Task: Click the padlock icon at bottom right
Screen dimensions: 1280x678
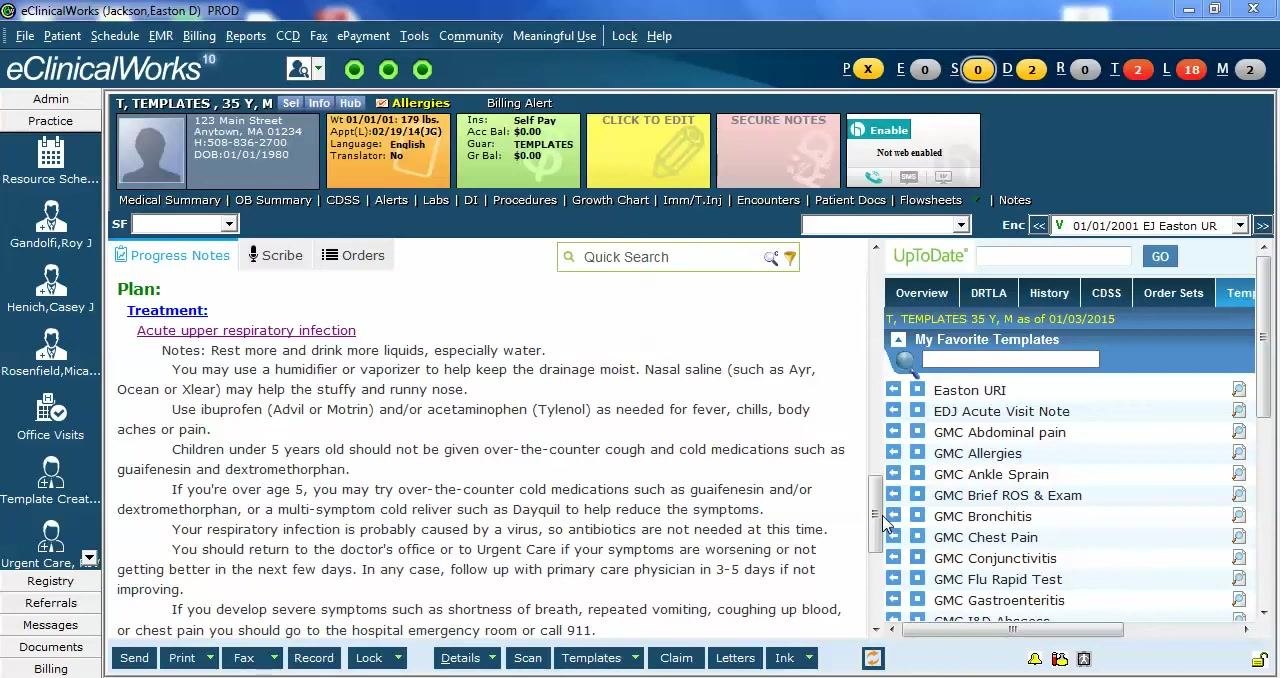Action: click(x=1260, y=659)
